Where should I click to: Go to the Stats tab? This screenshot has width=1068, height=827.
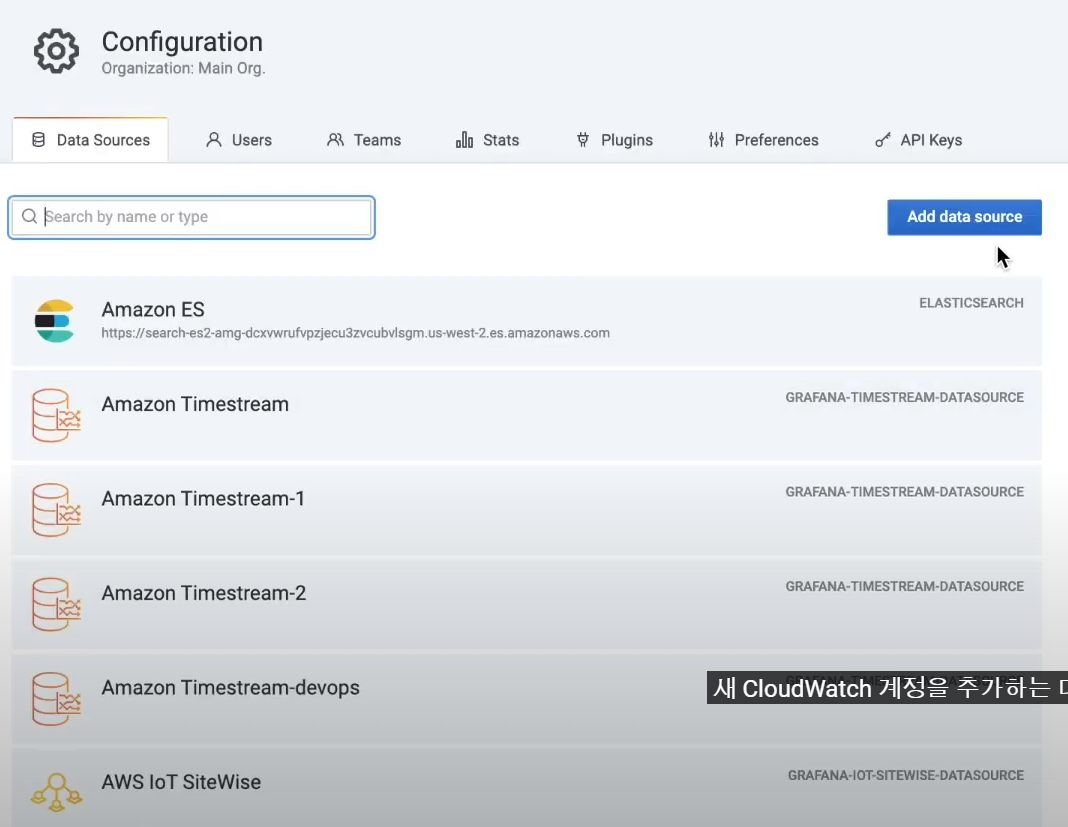pyautogui.click(x=487, y=140)
